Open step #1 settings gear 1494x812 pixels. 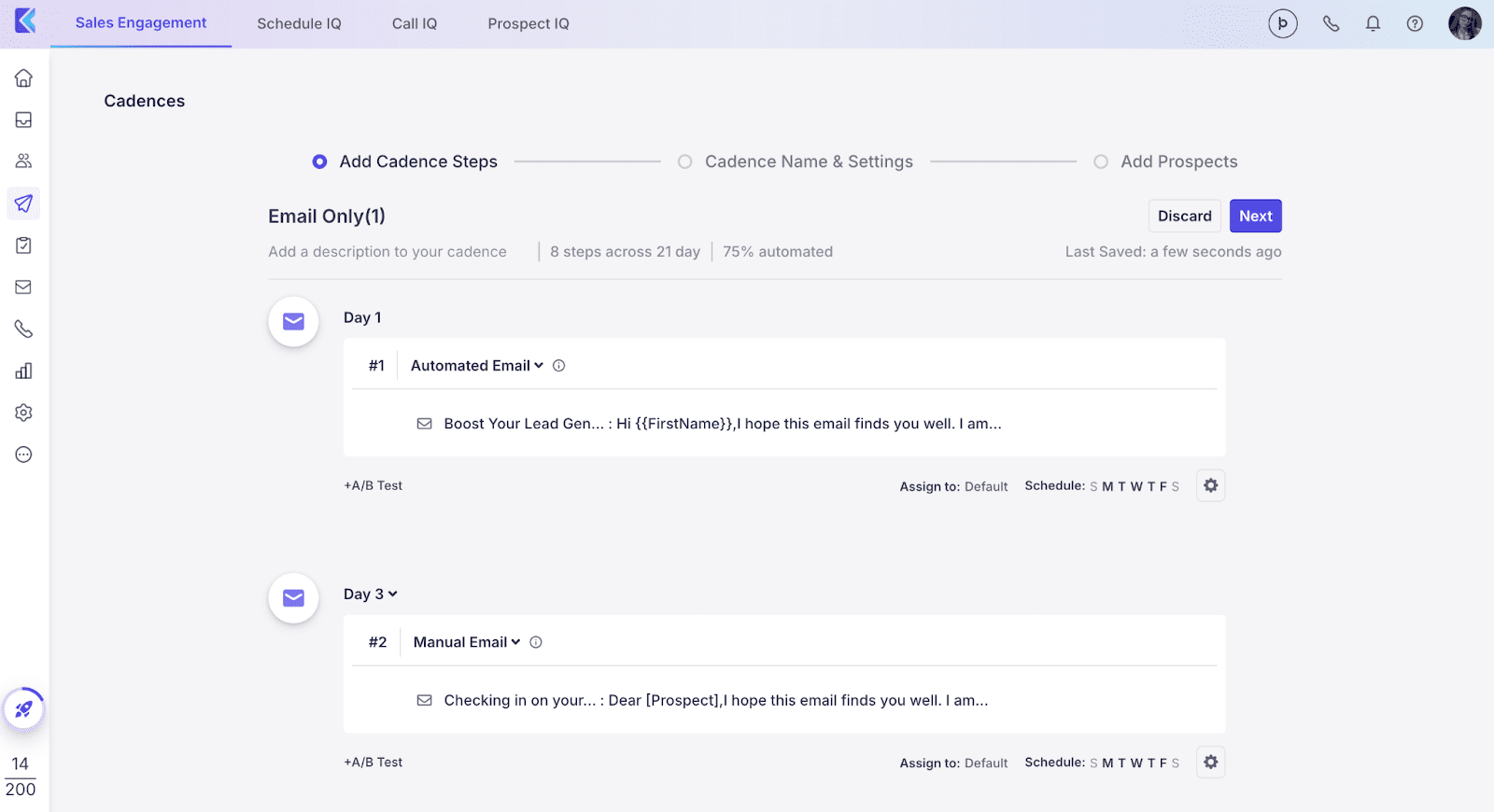(x=1210, y=485)
